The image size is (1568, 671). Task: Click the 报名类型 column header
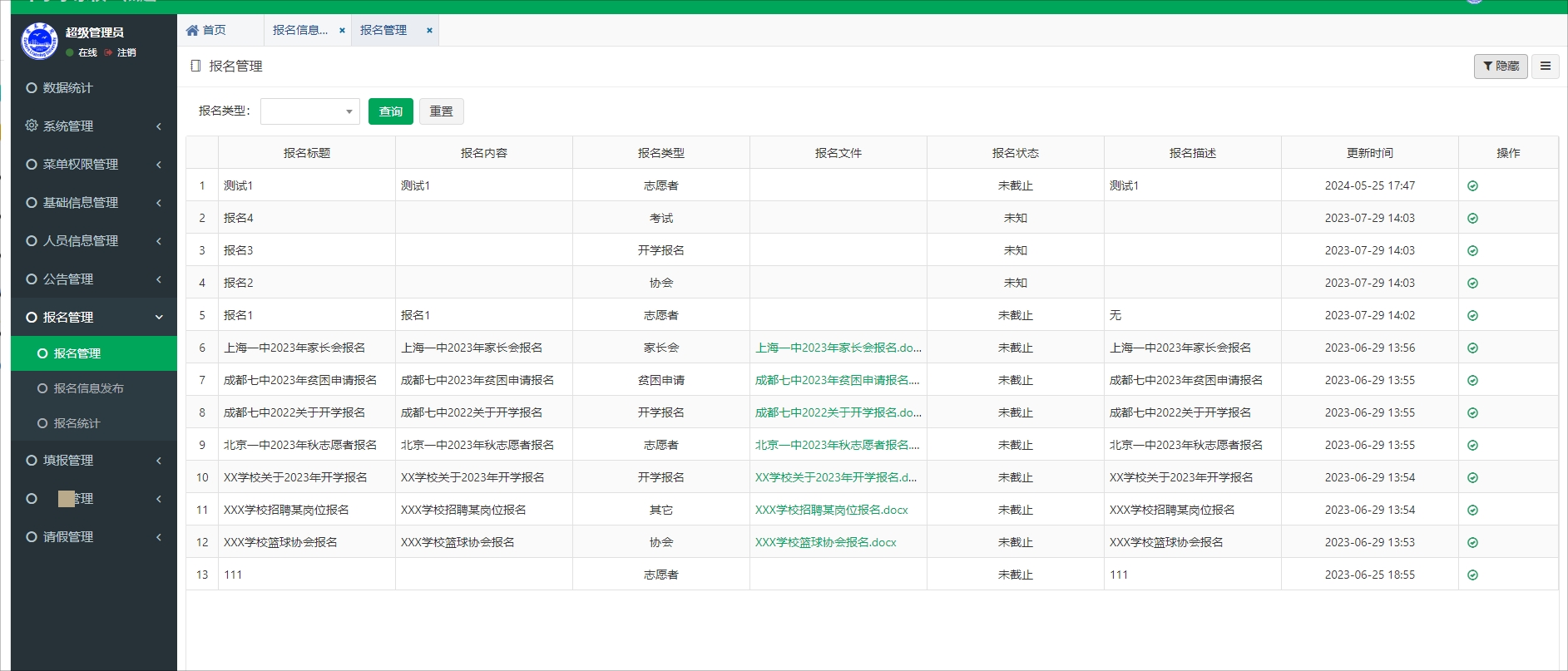661,153
